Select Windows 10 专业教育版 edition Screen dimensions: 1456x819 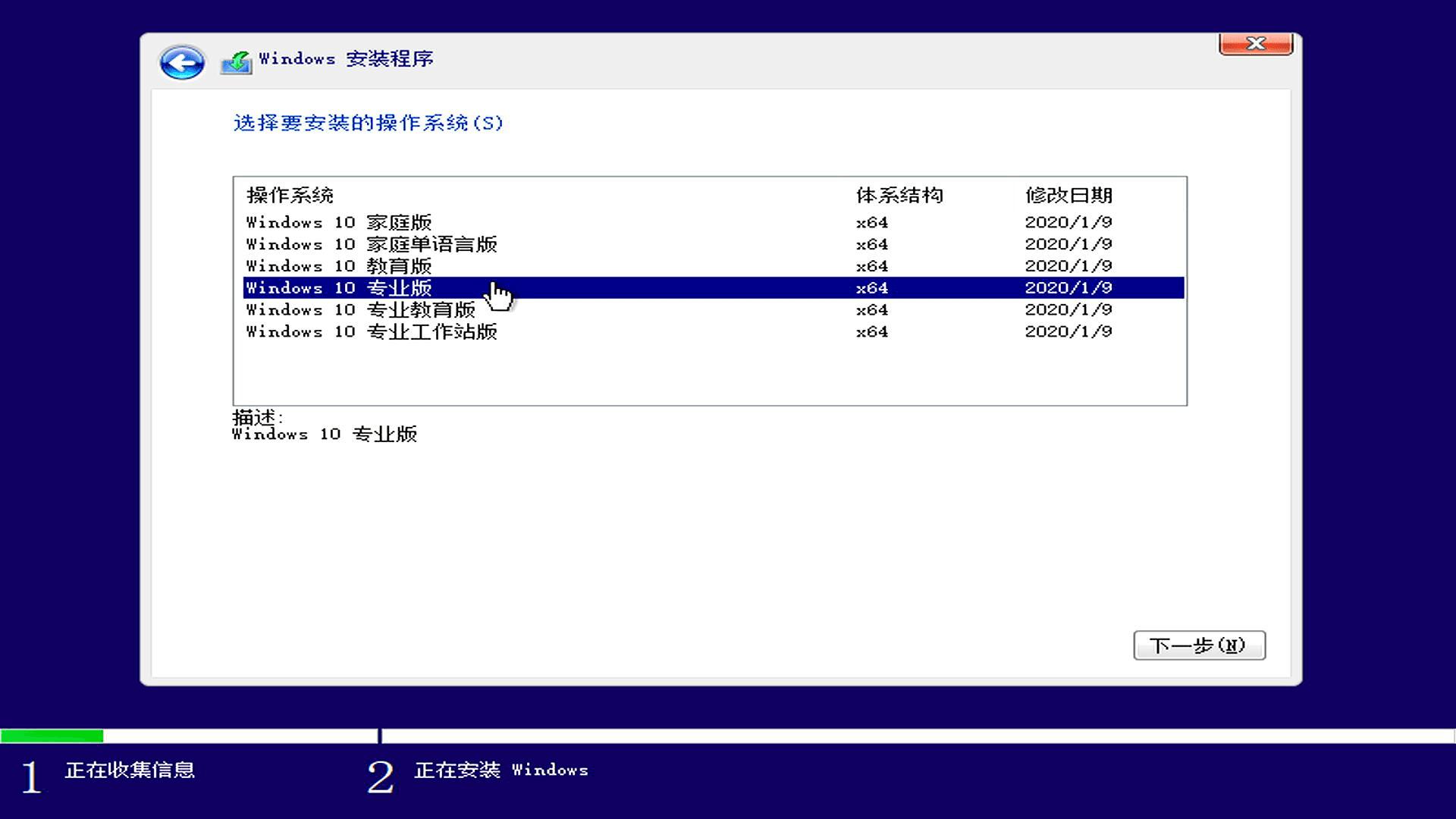click(x=360, y=309)
